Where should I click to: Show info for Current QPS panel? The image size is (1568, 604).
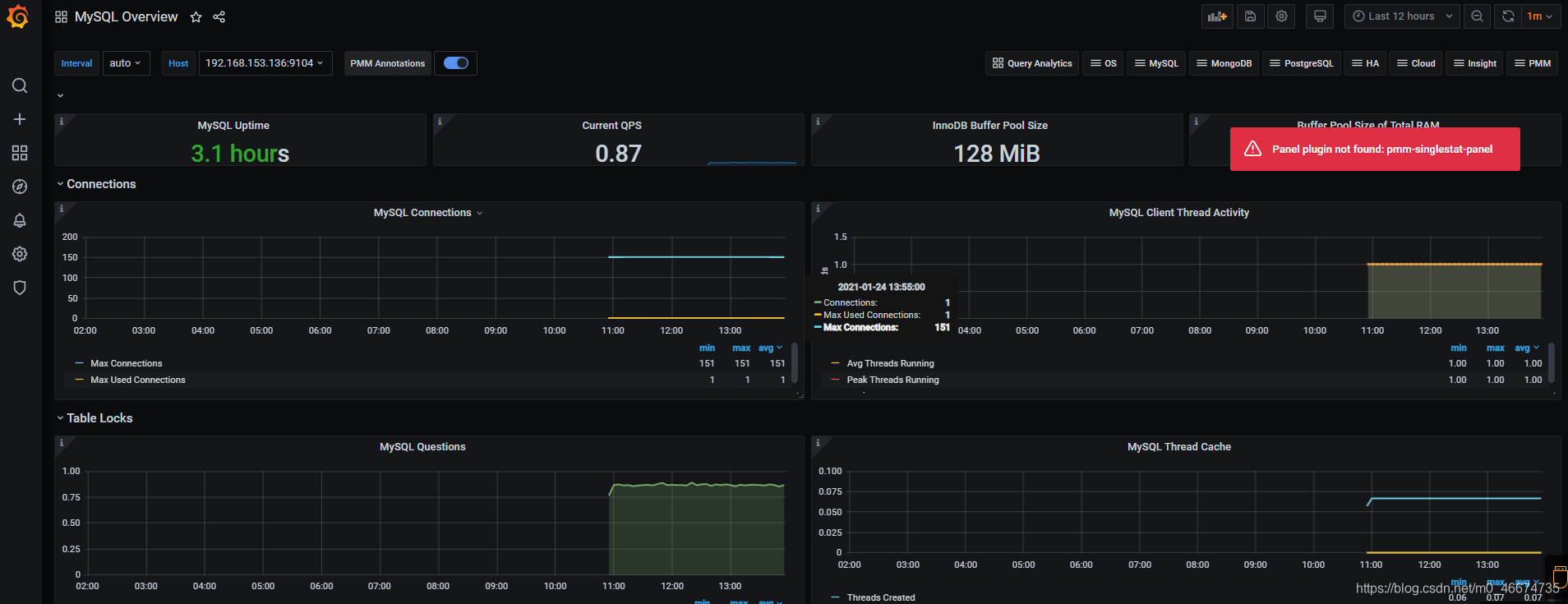(440, 121)
